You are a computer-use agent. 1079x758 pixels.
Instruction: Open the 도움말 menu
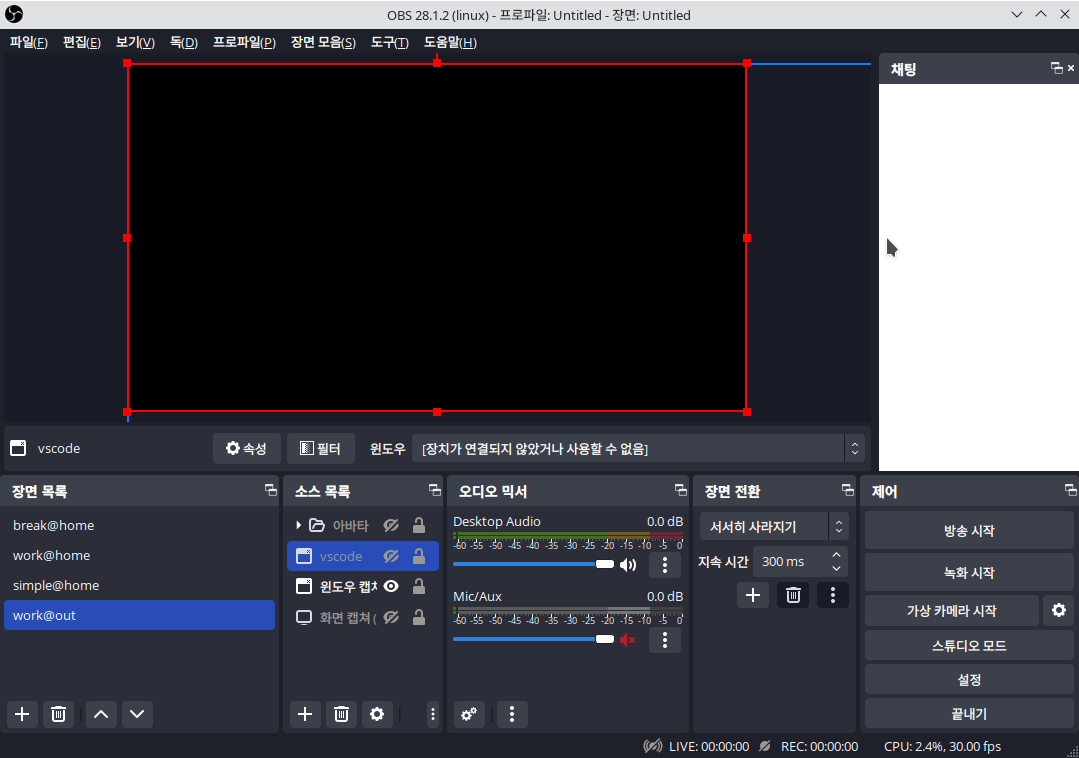(x=450, y=43)
